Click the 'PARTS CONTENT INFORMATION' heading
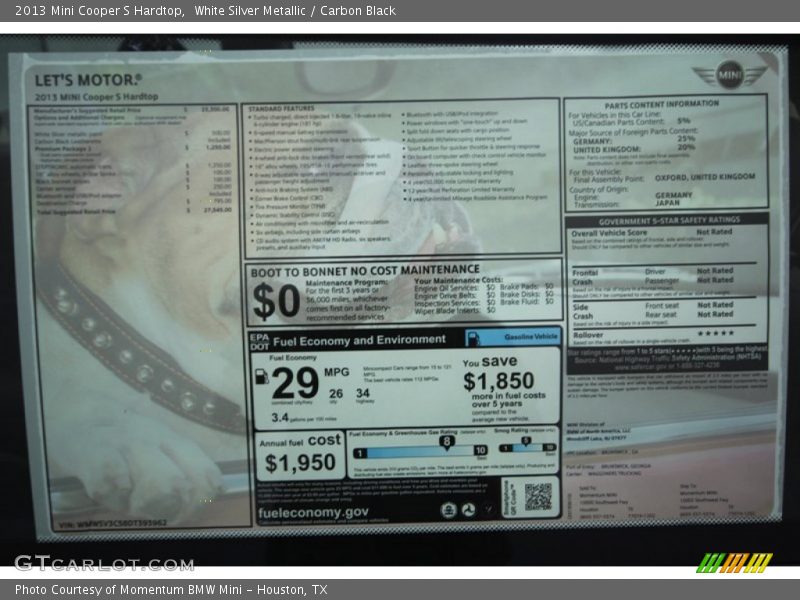The height and width of the screenshot is (600, 800). pos(662,105)
